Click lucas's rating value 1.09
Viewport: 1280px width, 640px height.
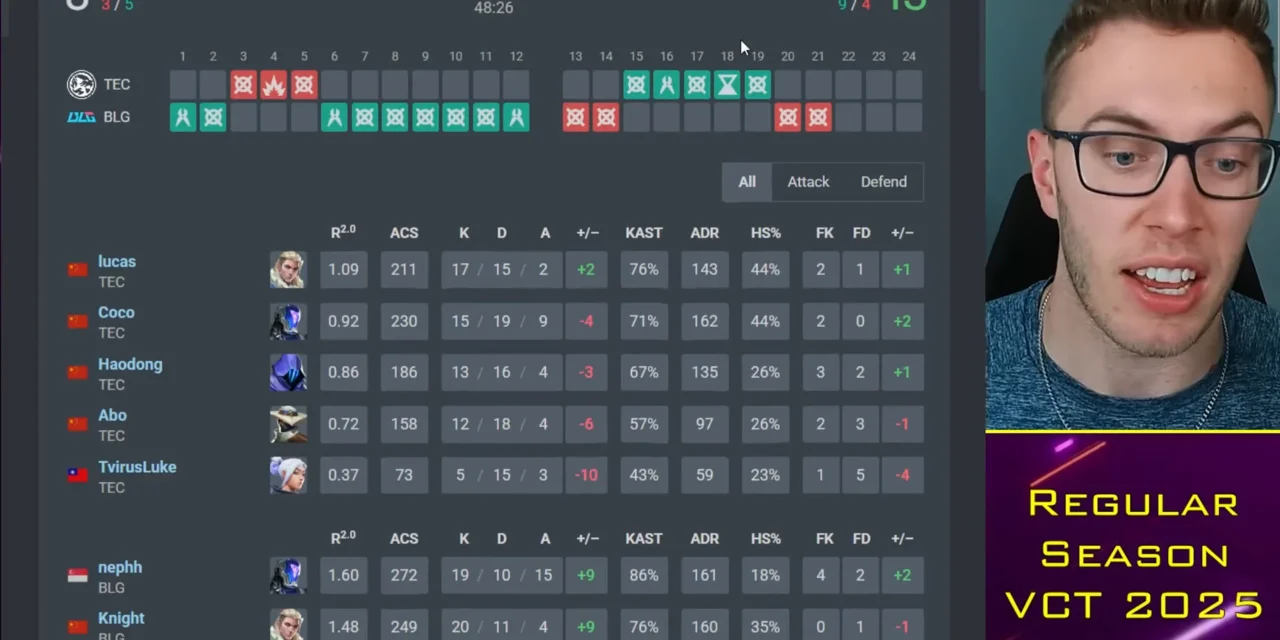343,270
